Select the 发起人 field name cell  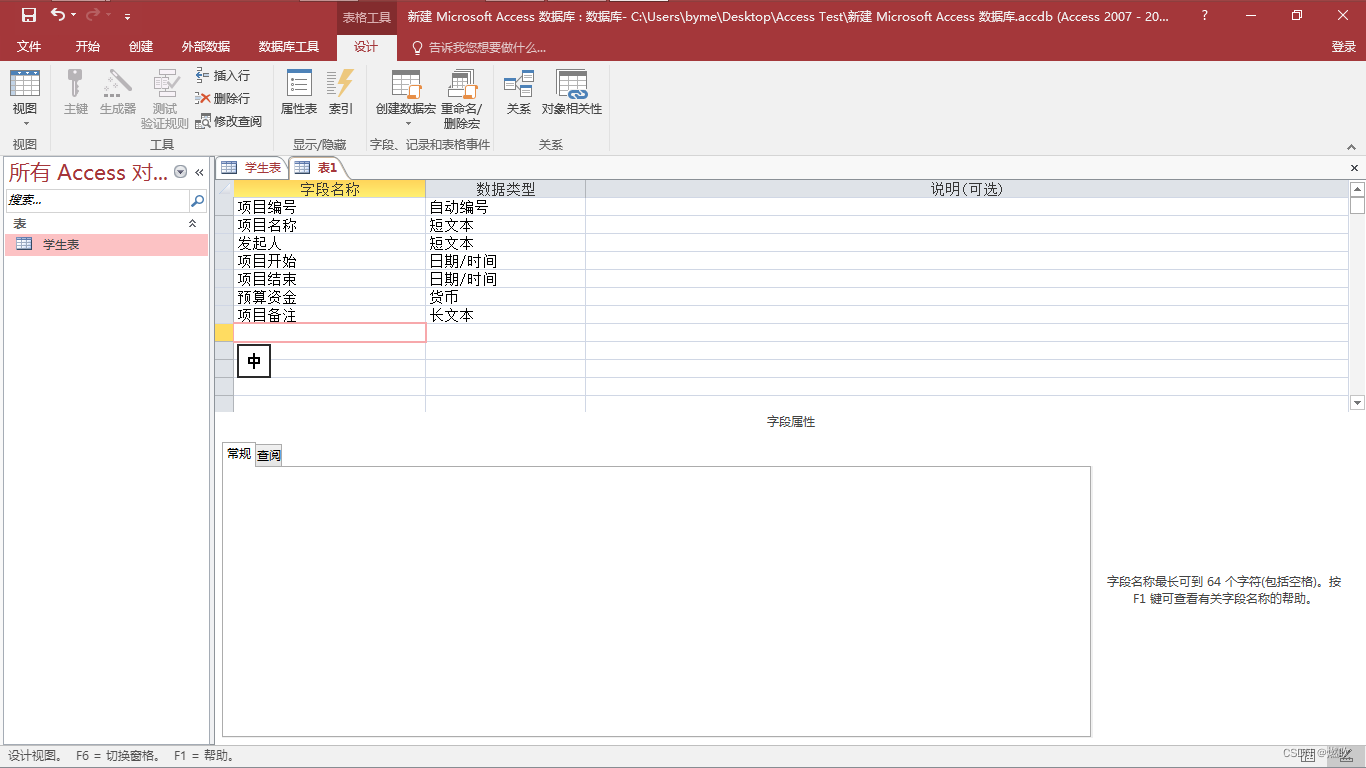[x=330, y=243]
